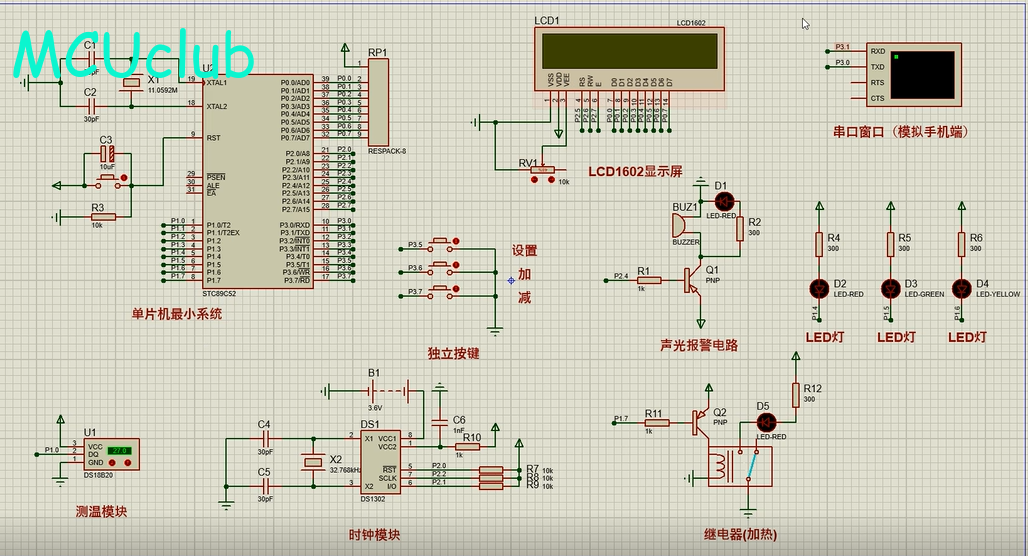Select resistor R11 1k
Viewport: 1028px width, 556px height.
pyautogui.click(x=657, y=423)
